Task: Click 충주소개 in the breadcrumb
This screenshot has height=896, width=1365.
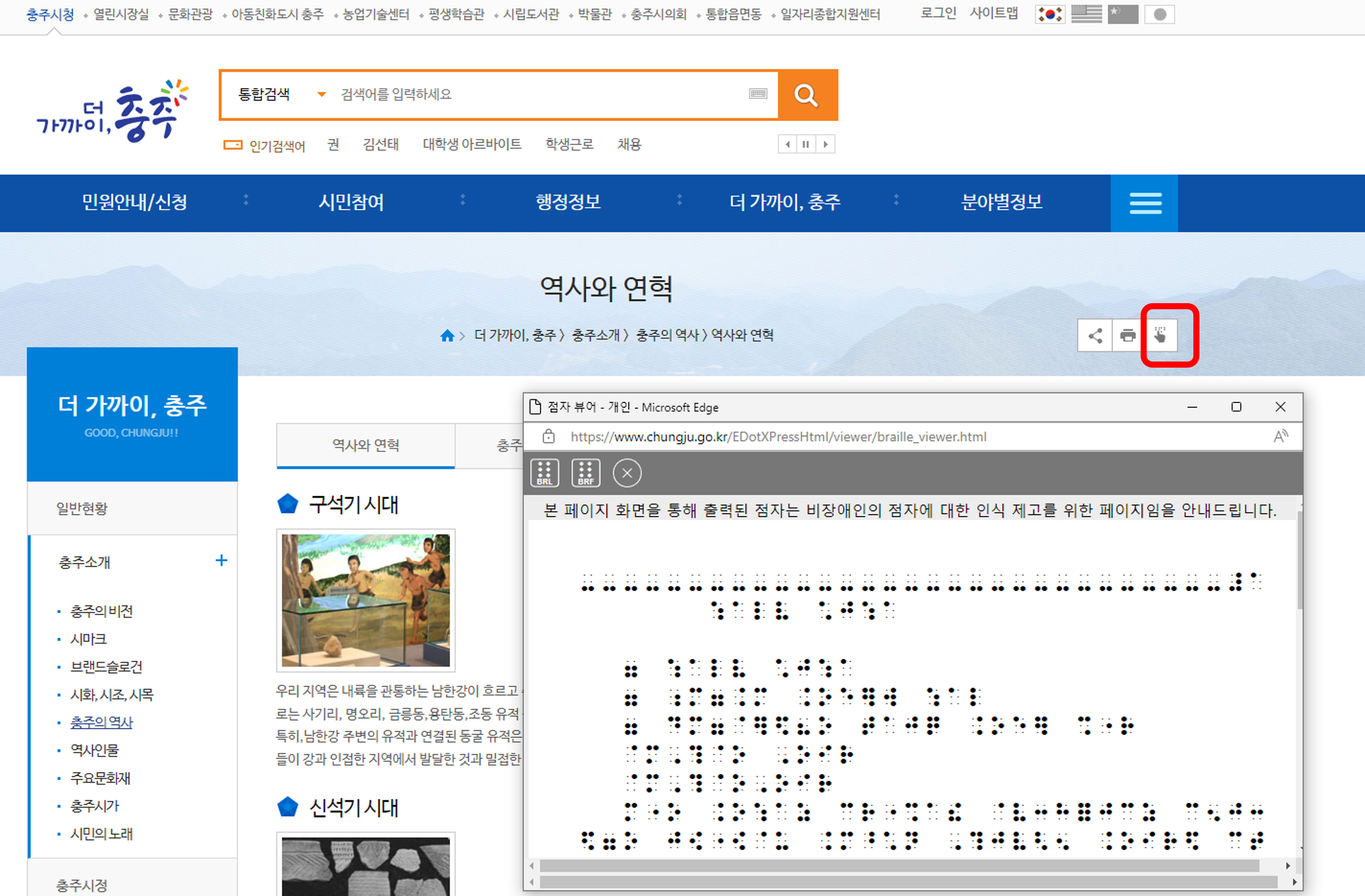Action: coord(596,335)
